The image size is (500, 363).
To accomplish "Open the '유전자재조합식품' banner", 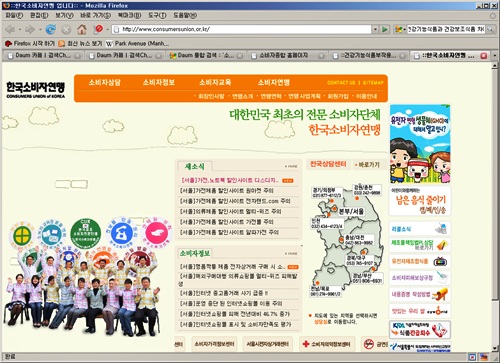I will click(420, 261).
